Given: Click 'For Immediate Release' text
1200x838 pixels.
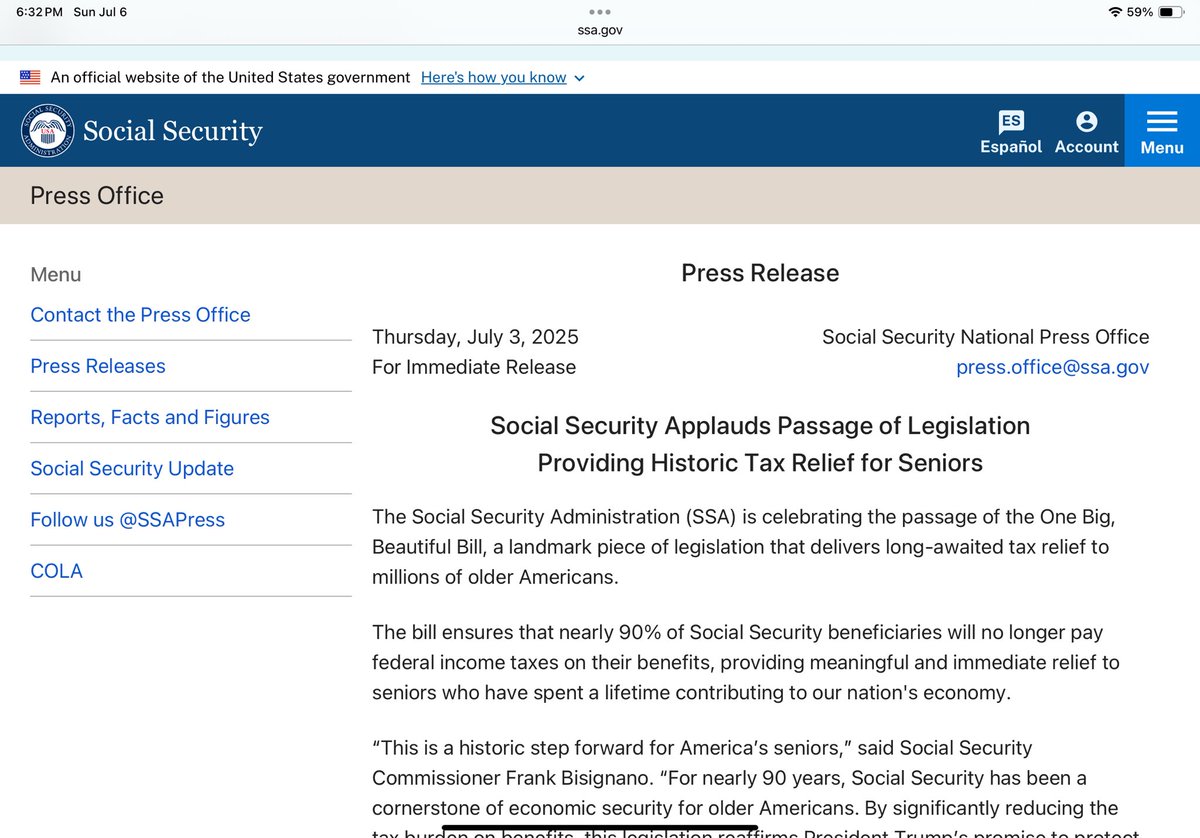Looking at the screenshot, I should 474,367.
